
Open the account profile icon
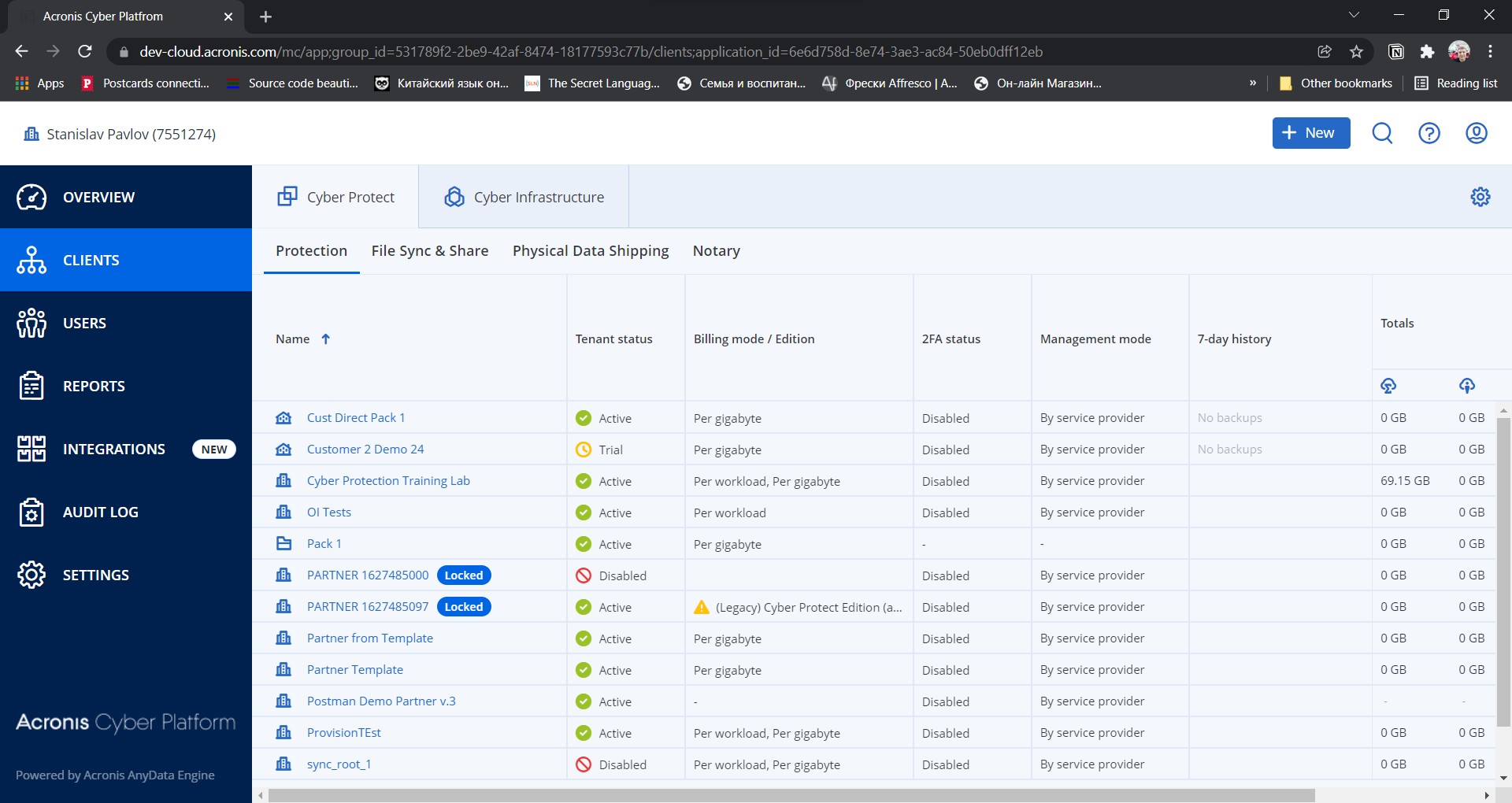pyautogui.click(x=1477, y=133)
